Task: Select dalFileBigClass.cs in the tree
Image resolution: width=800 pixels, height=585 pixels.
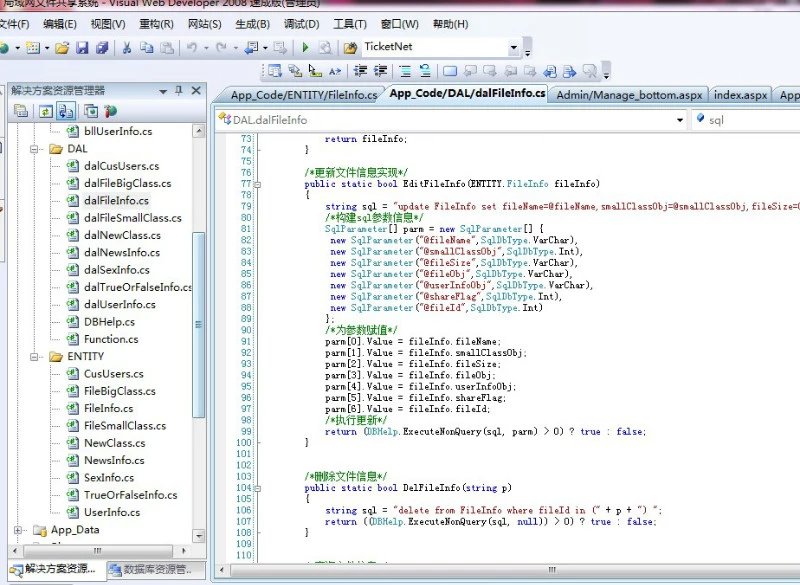Action: [x=128, y=184]
